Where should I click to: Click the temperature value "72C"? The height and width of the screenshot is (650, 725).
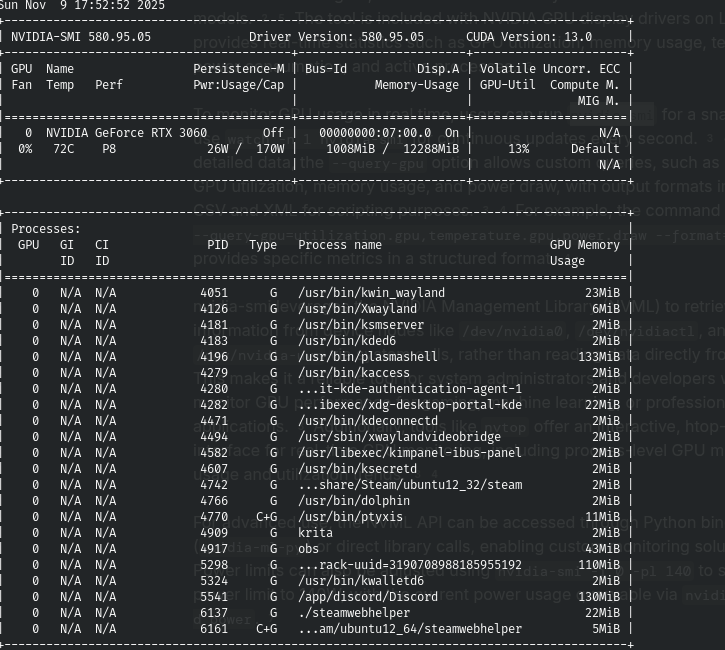pos(64,149)
